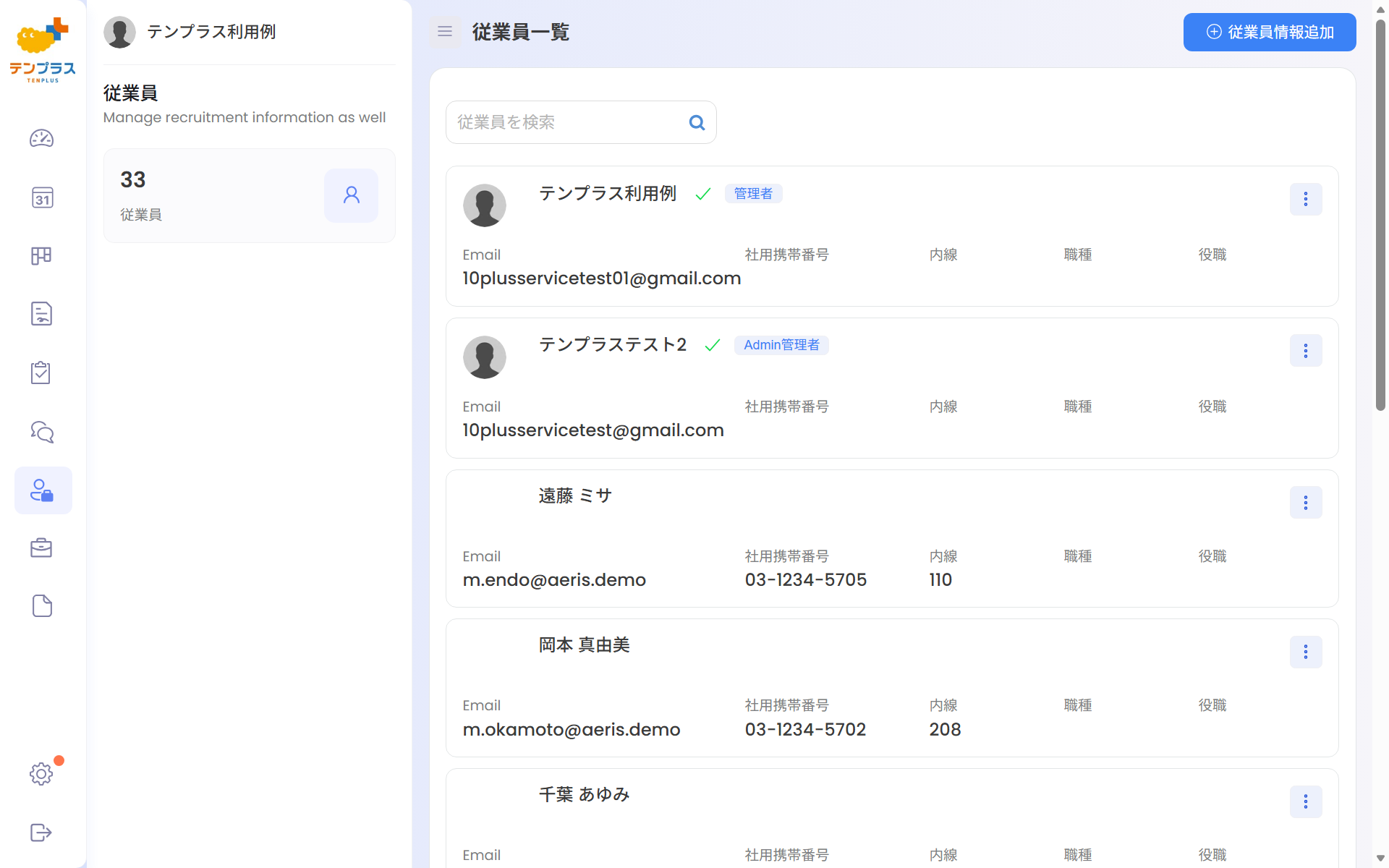Open the board layout icon in sidebar
Viewport: 1389px width, 868px height.
click(41, 255)
